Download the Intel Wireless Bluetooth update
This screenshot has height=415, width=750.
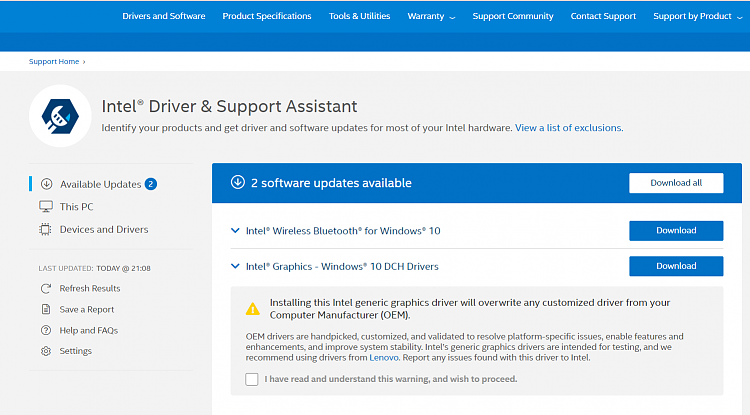point(676,230)
